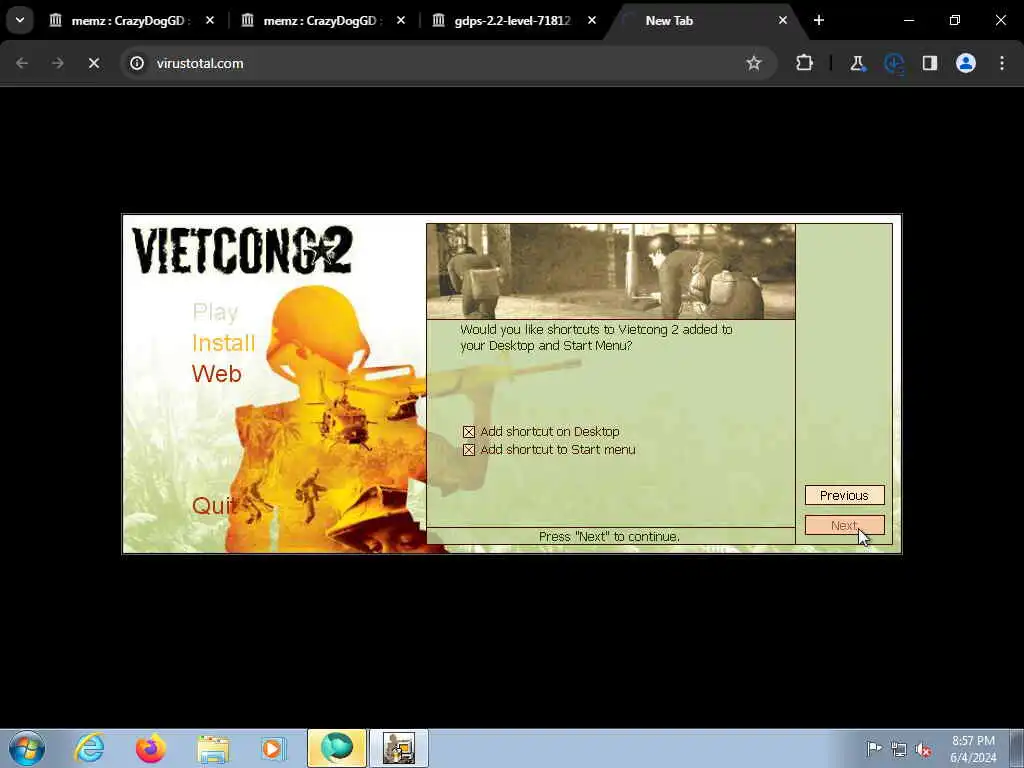
Task: Open the profile avatar menu
Action: (x=966, y=63)
